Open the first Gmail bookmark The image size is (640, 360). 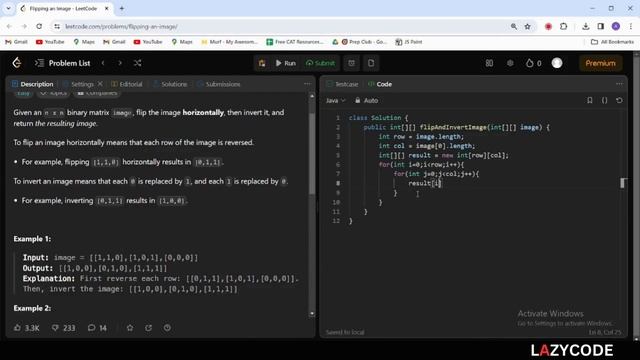coord(16,42)
